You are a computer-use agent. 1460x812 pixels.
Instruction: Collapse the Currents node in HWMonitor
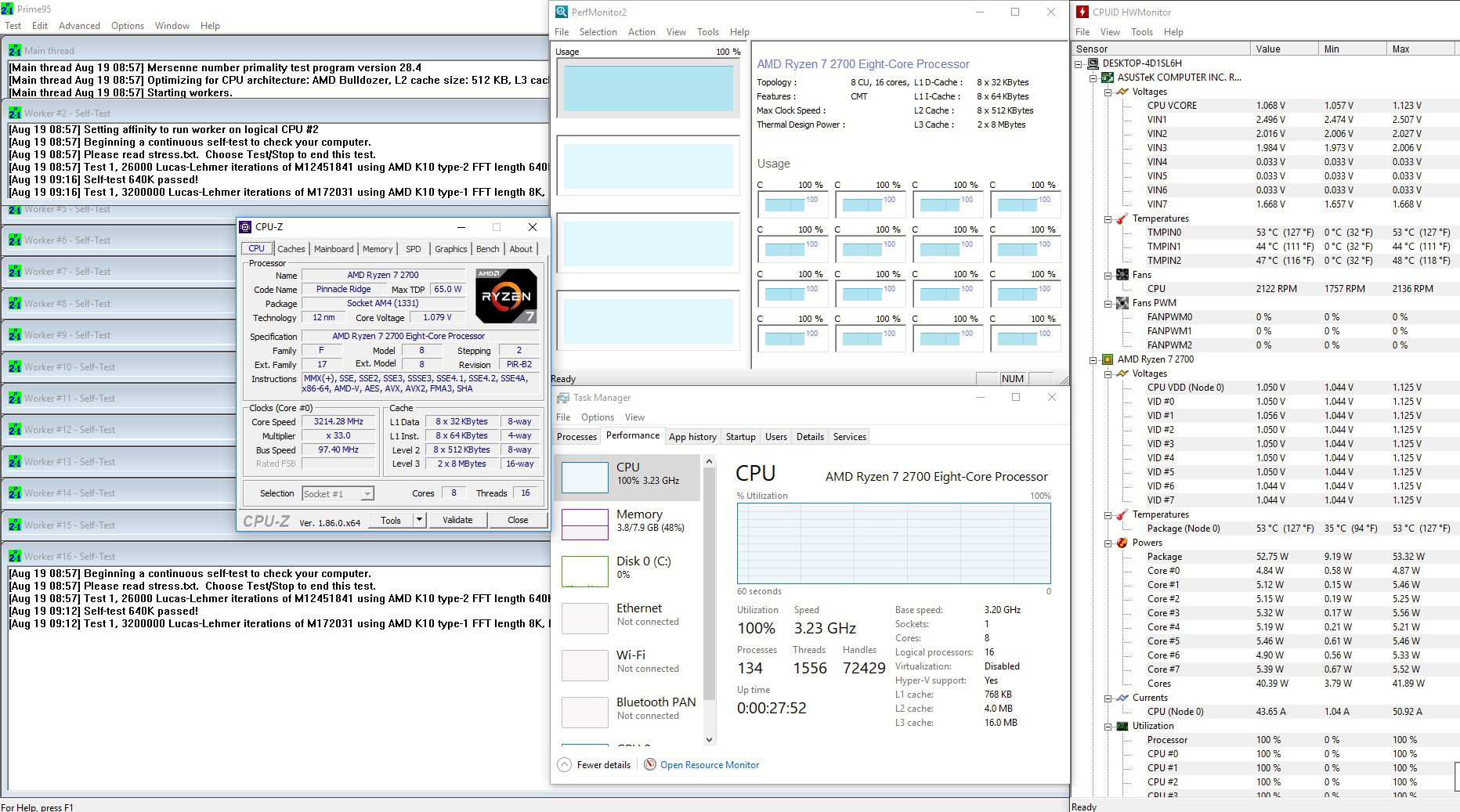click(x=1108, y=698)
